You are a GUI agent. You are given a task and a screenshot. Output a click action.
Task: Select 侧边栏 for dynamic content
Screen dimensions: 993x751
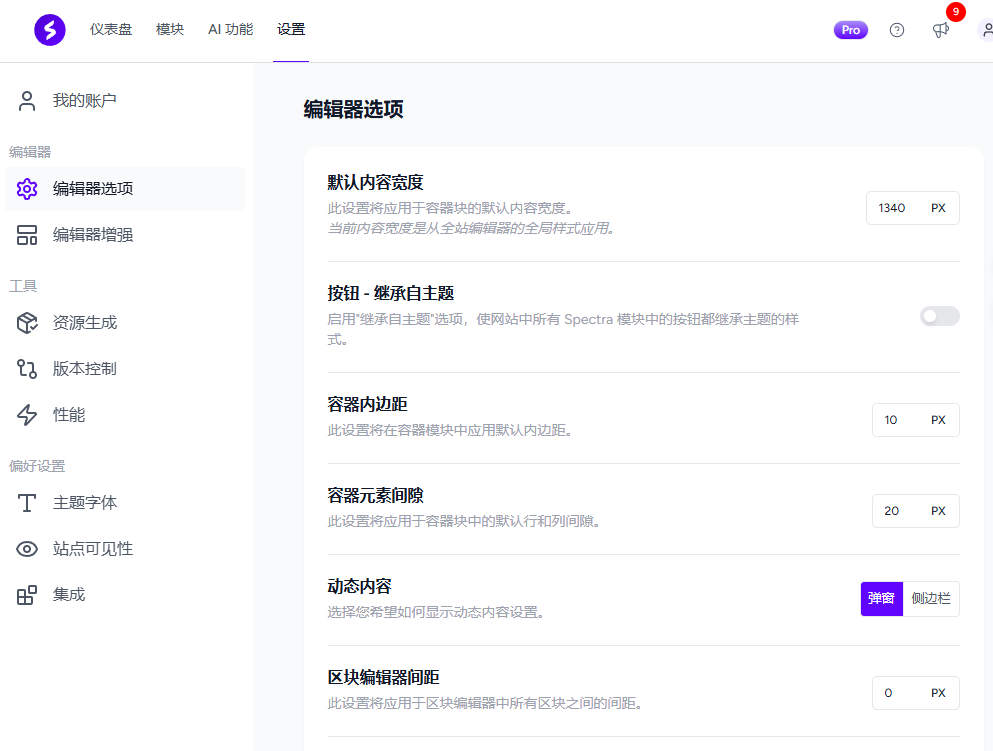(x=931, y=598)
